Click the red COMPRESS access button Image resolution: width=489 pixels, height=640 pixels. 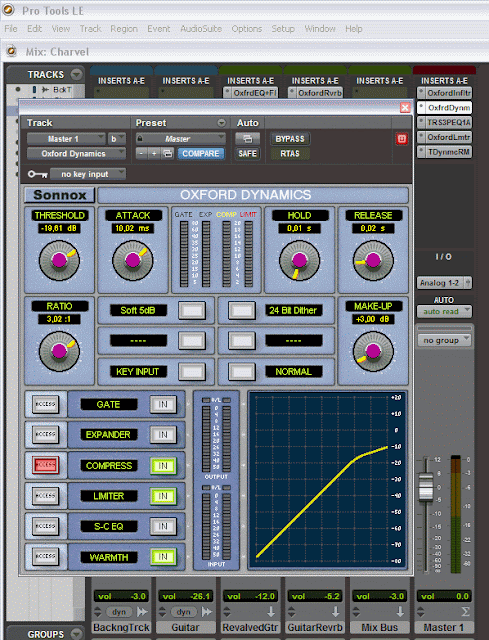[x=45, y=465]
